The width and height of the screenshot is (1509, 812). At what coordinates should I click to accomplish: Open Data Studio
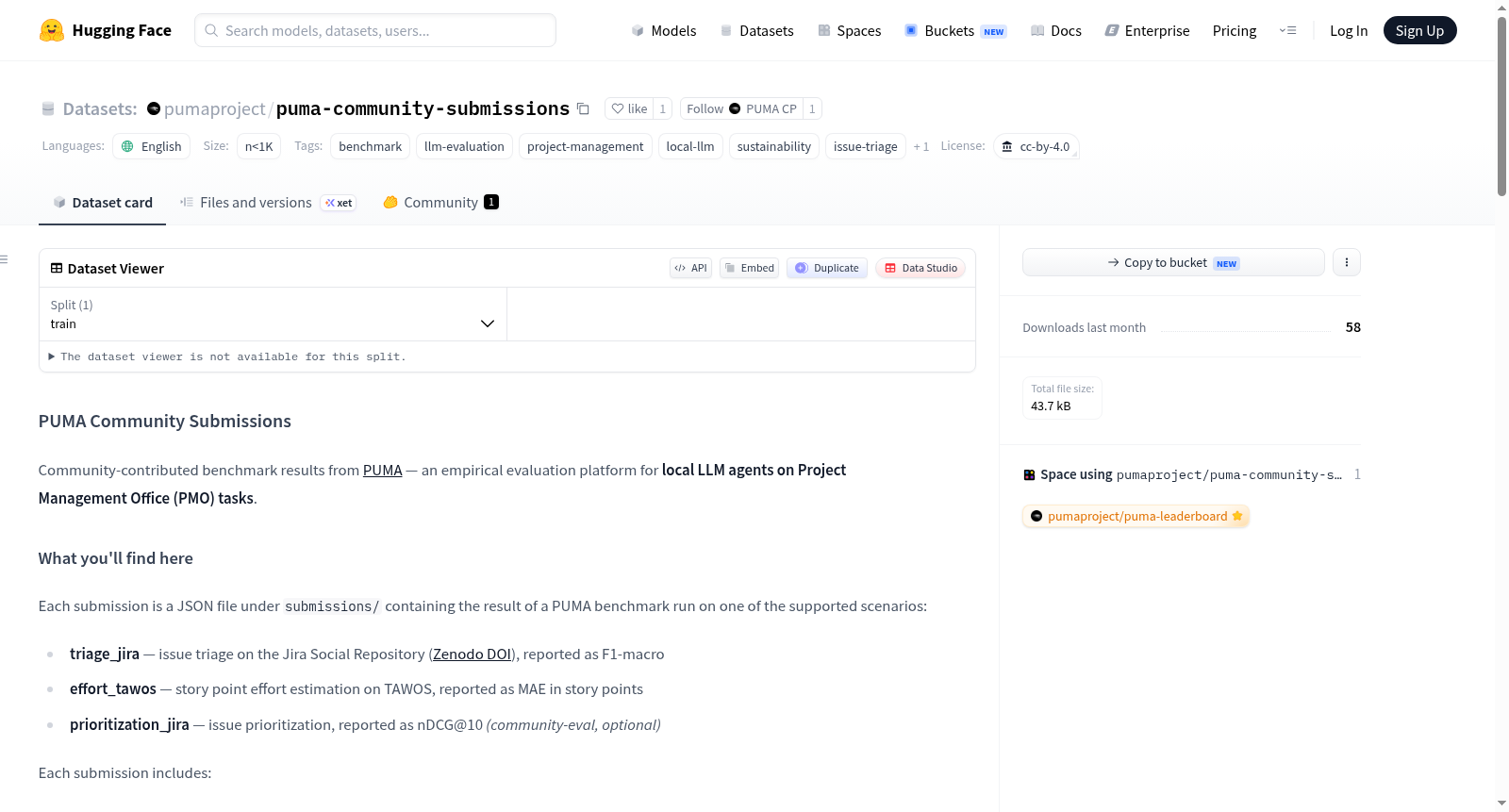pos(920,268)
